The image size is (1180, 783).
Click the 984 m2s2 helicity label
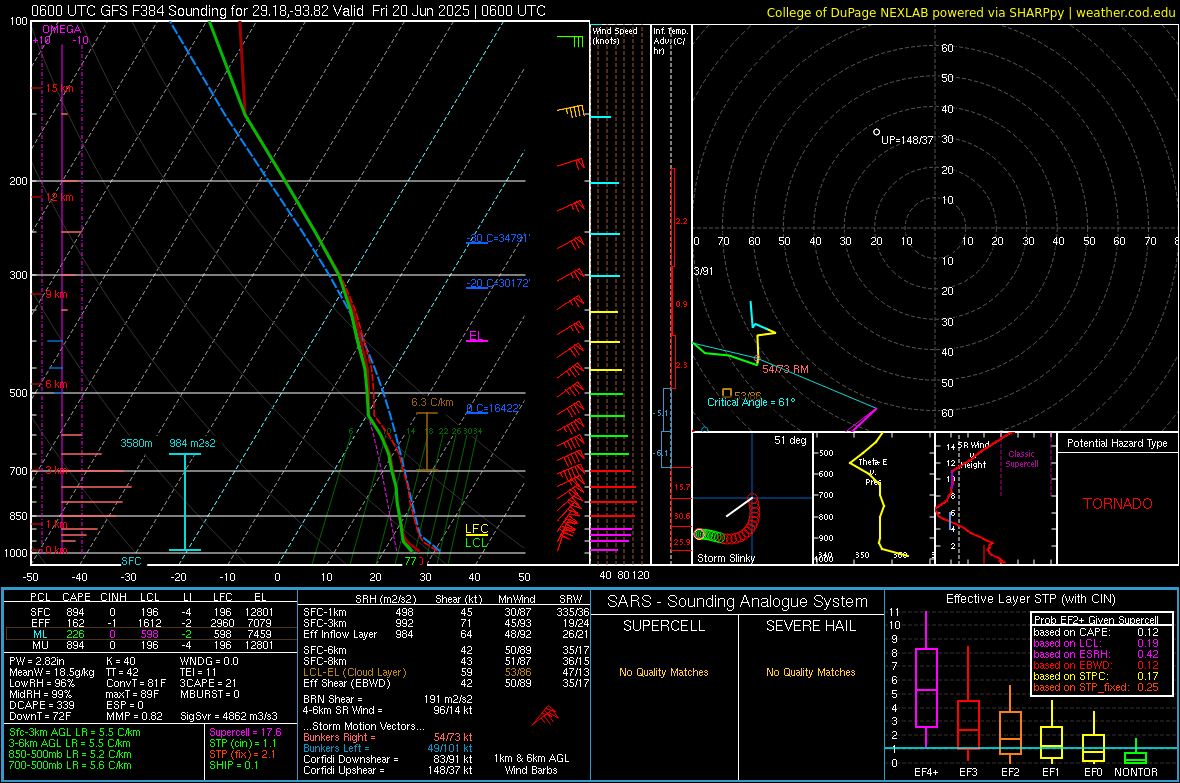[192, 443]
